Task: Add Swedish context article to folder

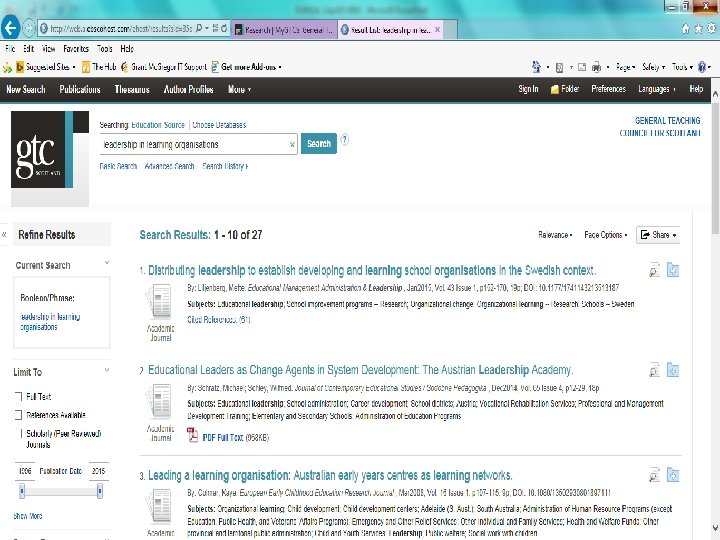Action: [x=673, y=270]
